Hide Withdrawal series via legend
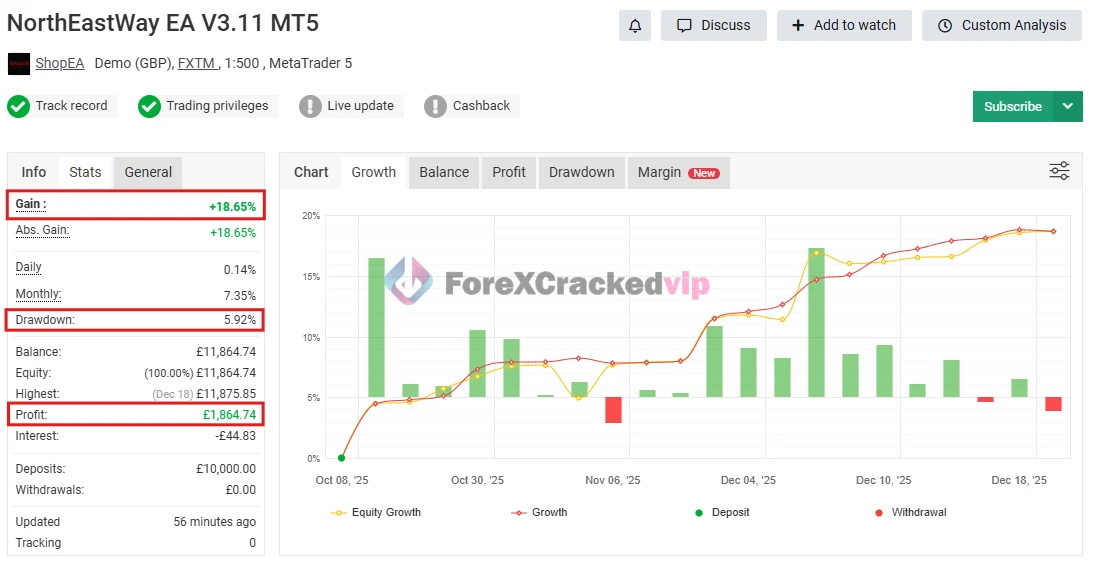Screen dimensions: 1094x564 (x=910, y=512)
